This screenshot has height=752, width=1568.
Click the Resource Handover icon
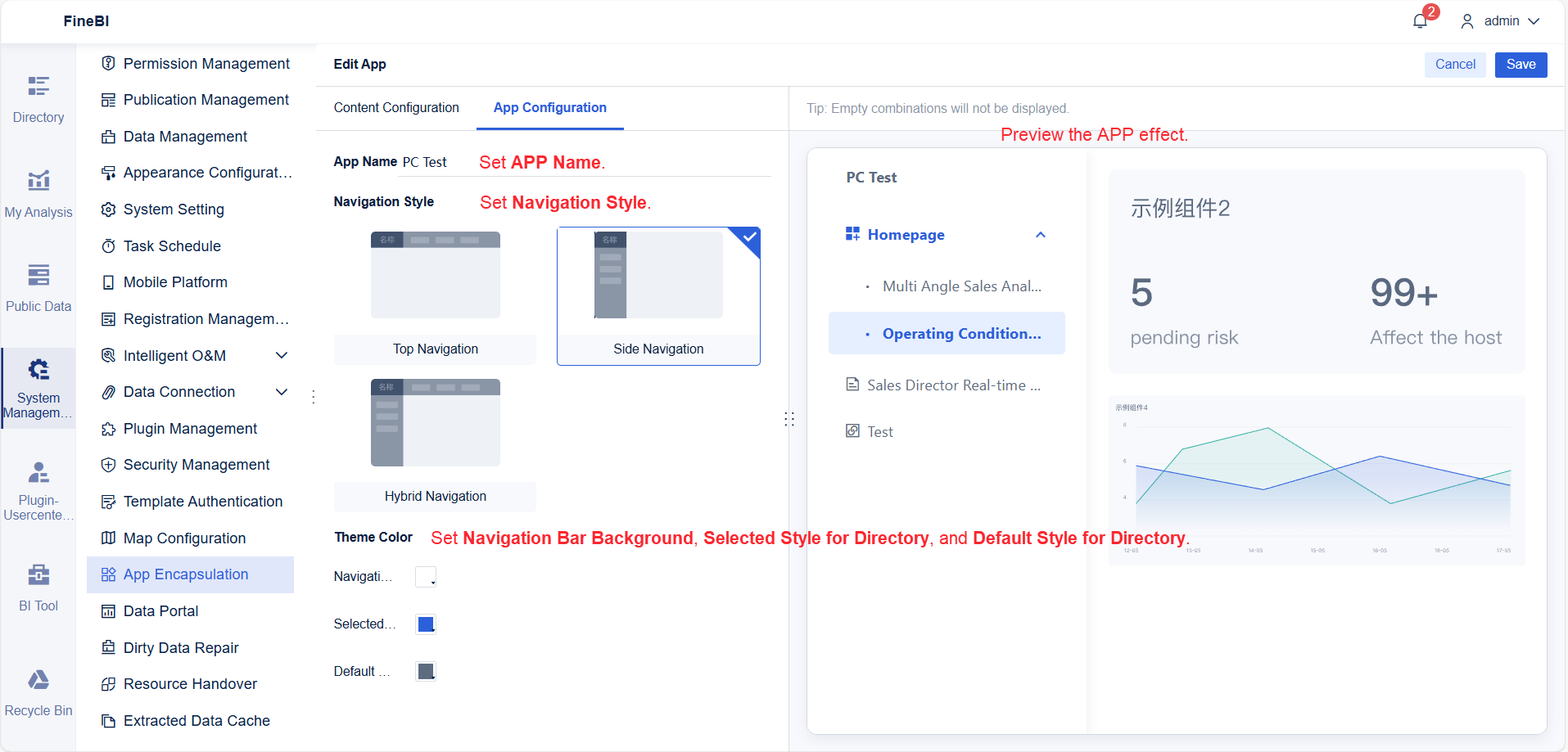(x=108, y=684)
